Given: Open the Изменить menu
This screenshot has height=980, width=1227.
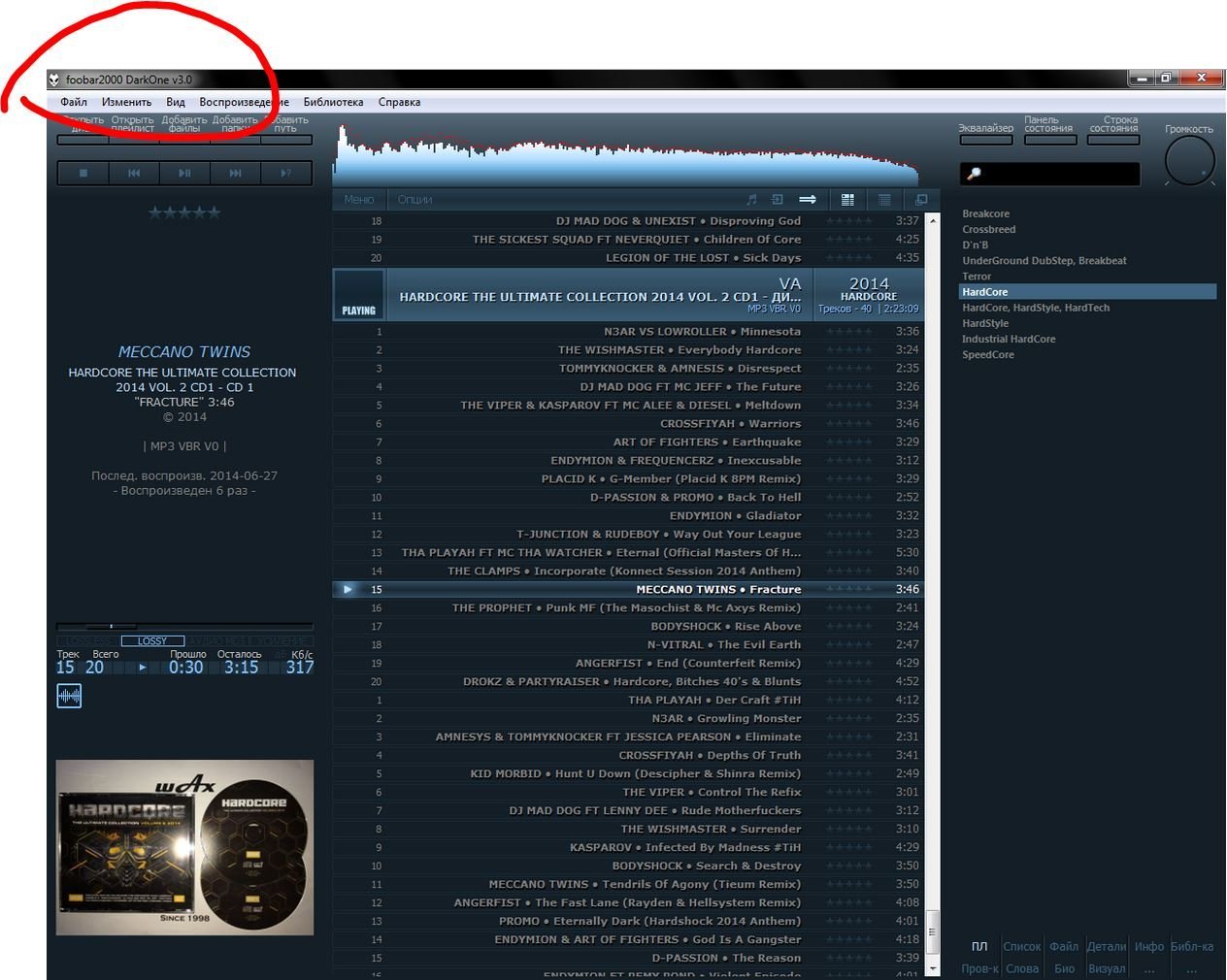Looking at the screenshot, I should pos(127,102).
